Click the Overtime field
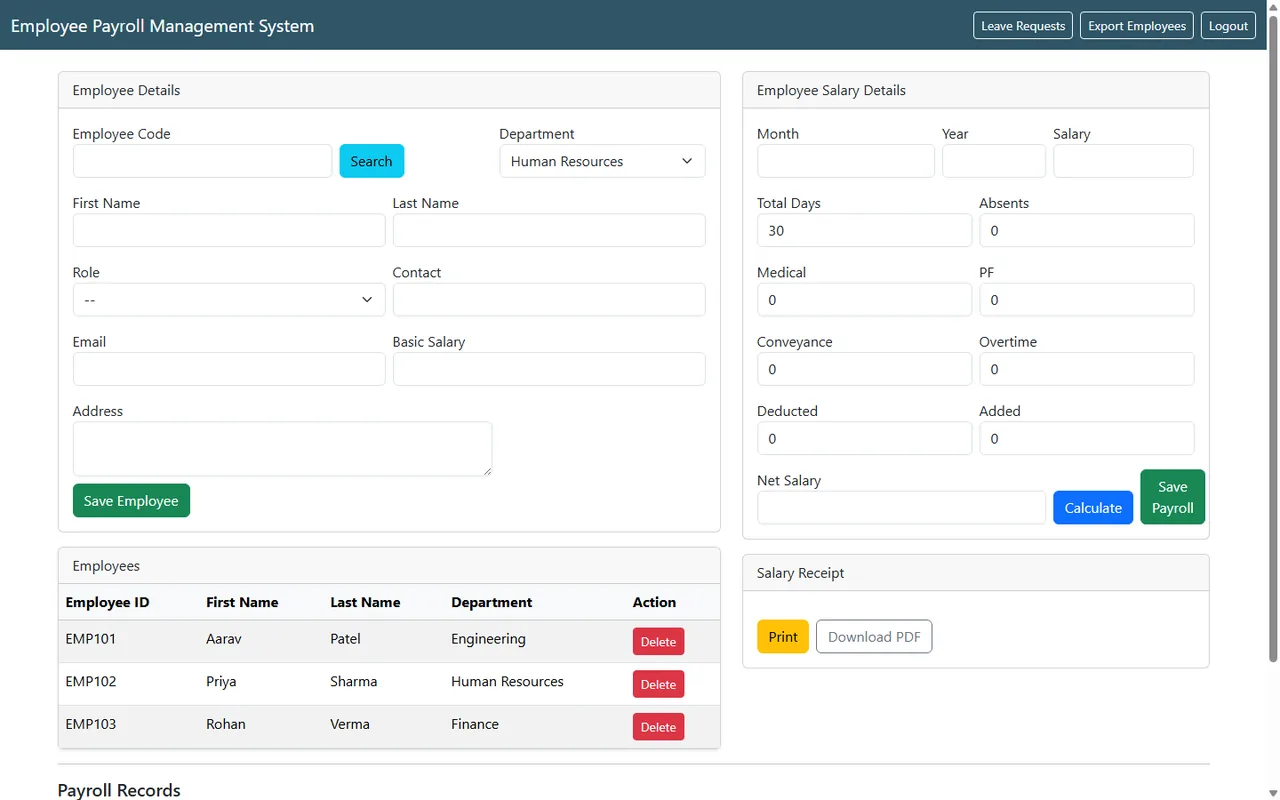Image resolution: width=1280 pixels, height=800 pixels. coord(1087,369)
